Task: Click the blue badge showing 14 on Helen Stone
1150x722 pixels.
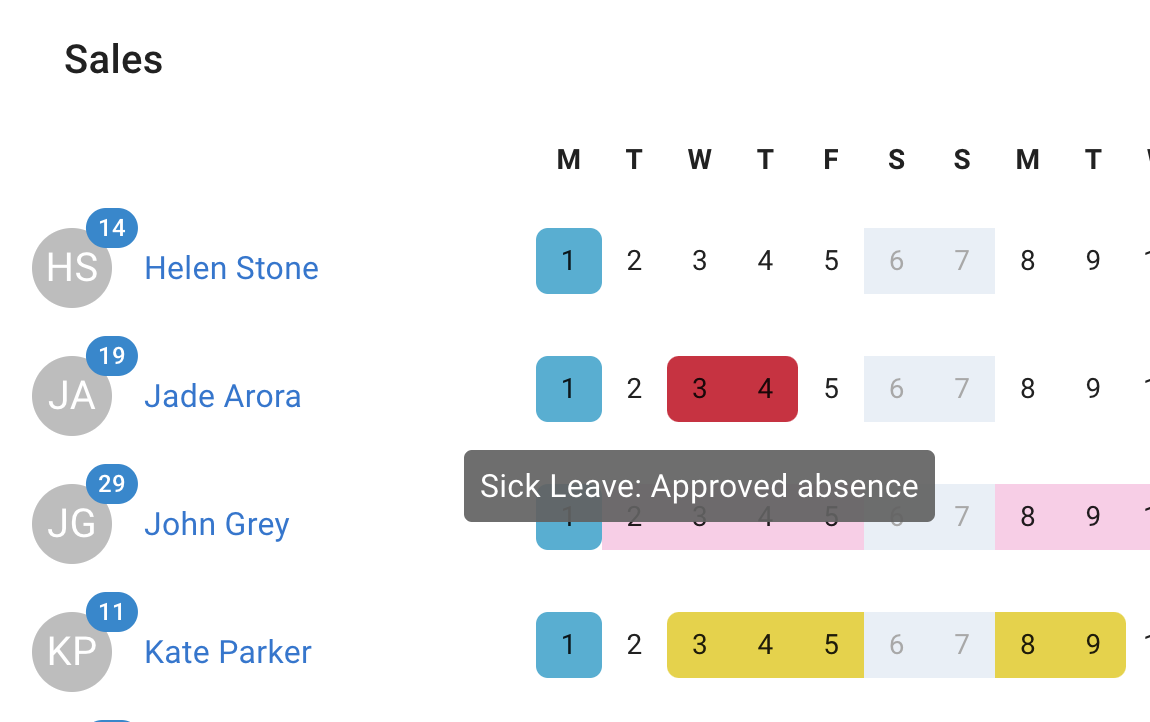Action: click(112, 228)
